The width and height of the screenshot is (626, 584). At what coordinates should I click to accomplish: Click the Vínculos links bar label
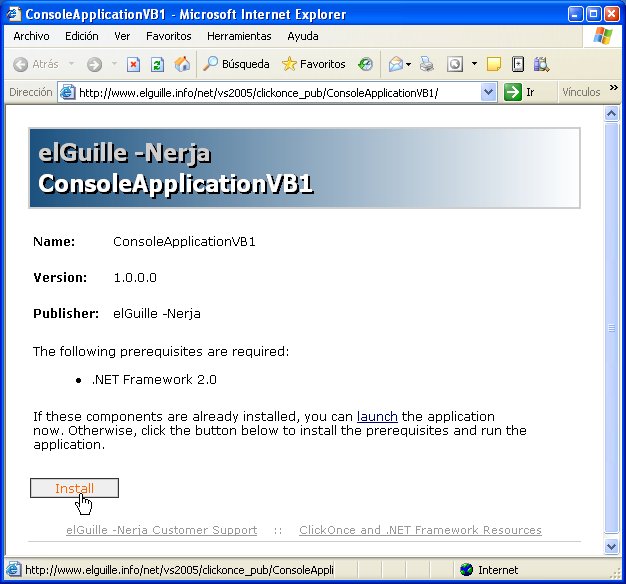pyautogui.click(x=581, y=92)
